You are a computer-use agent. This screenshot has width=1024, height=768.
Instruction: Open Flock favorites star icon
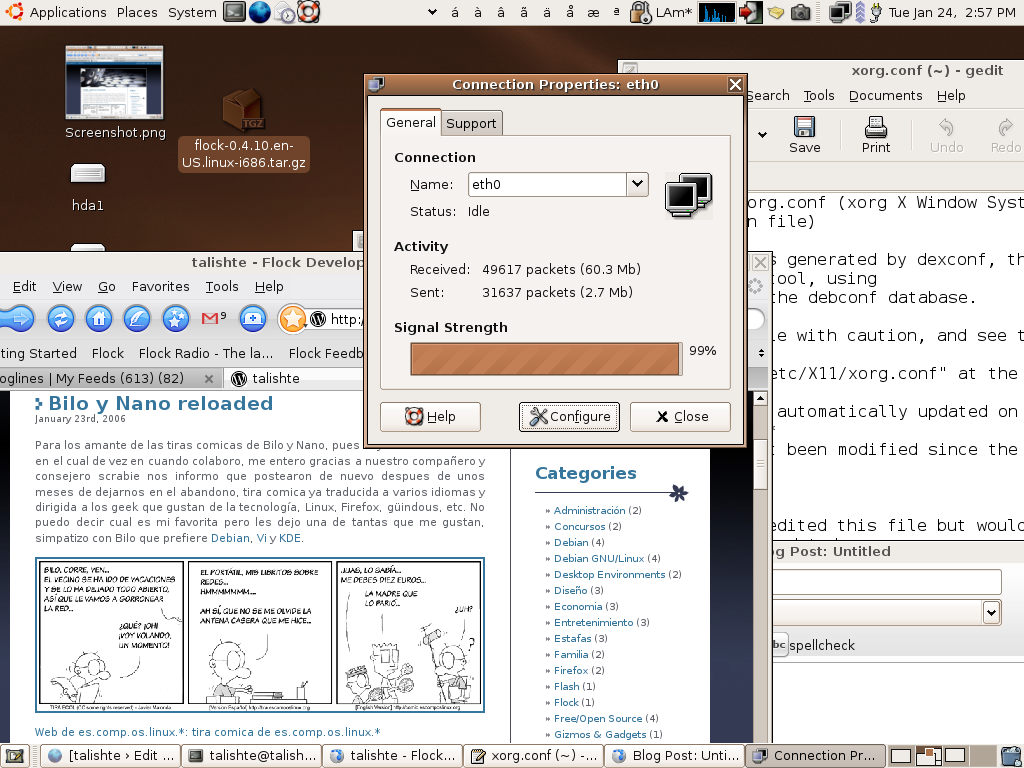coord(174,318)
